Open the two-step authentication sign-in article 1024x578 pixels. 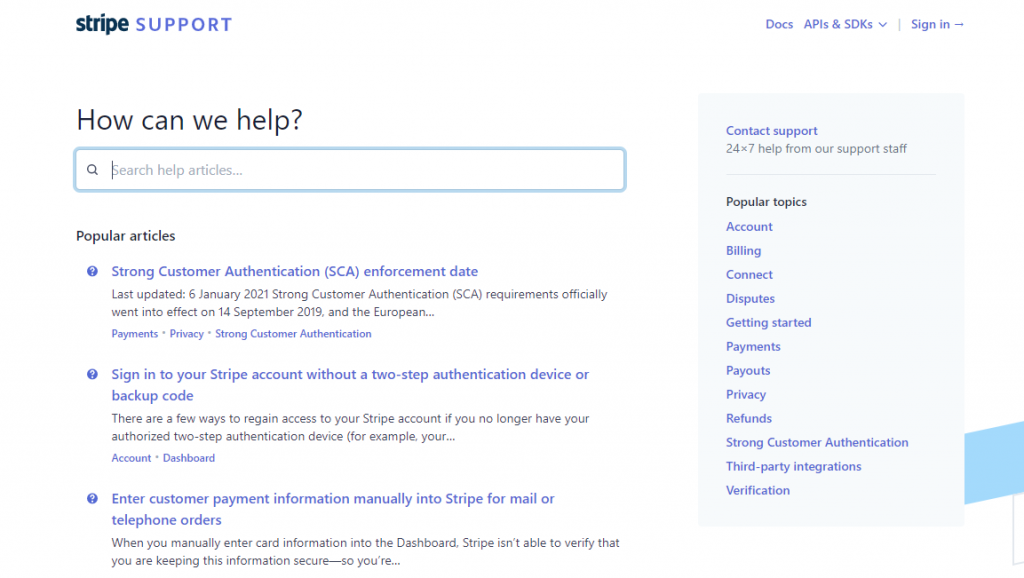click(350, 385)
